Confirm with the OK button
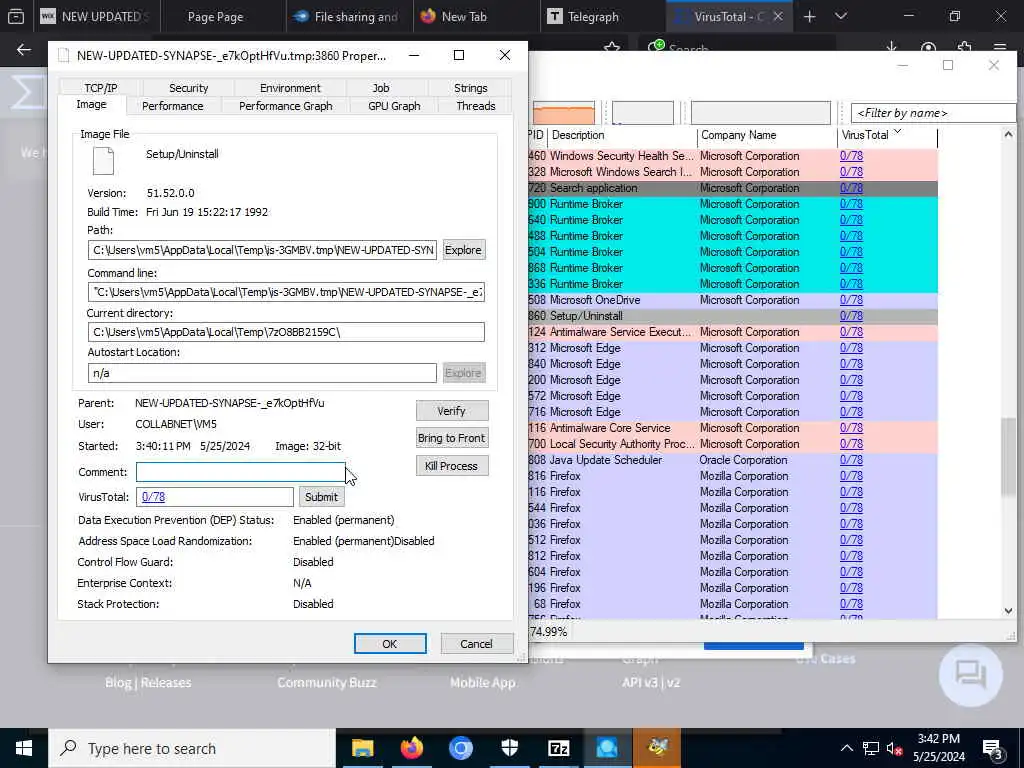Image resolution: width=1024 pixels, height=768 pixels. coord(390,644)
